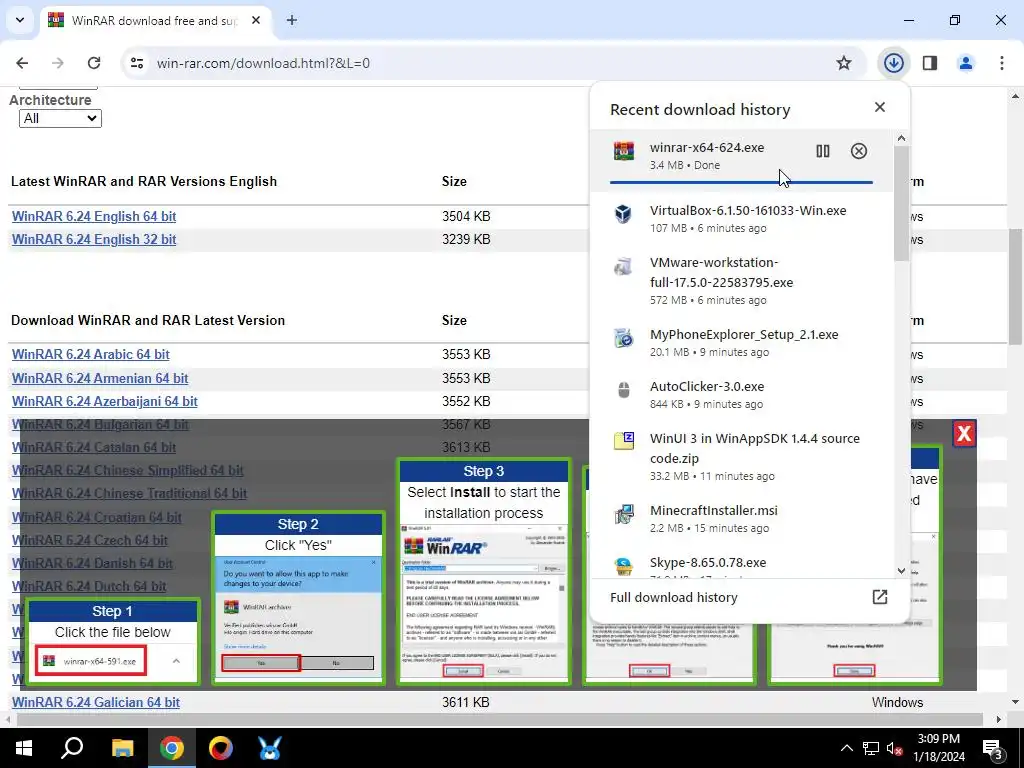Download WinRAR 6.24 Armenian 64 bit
1024x768 pixels.
(x=100, y=378)
